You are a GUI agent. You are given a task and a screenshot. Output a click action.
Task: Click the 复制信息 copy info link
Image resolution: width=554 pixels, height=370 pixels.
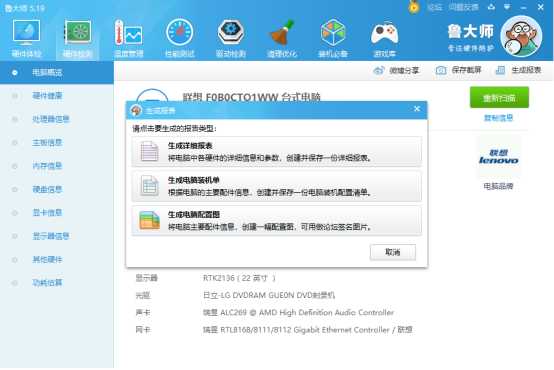(498, 118)
